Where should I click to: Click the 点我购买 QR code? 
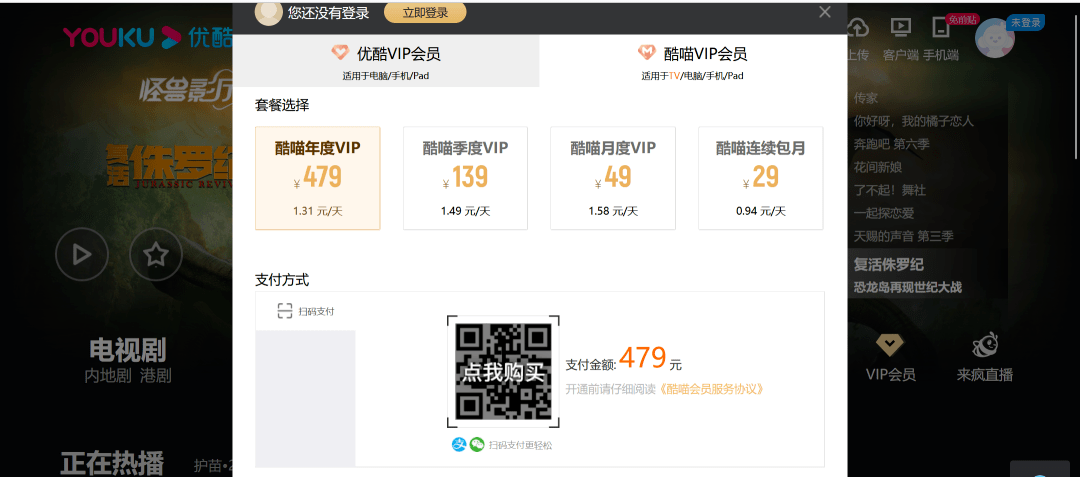coord(503,371)
